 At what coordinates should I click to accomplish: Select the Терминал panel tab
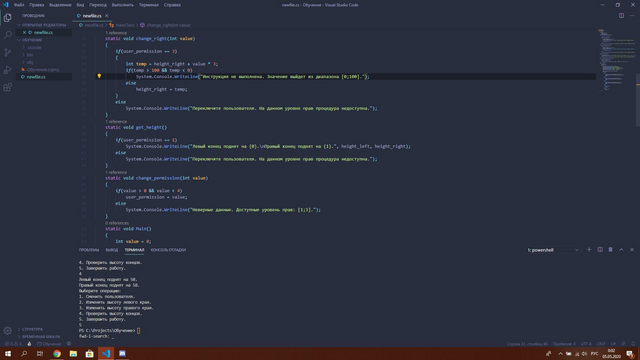[134, 250]
